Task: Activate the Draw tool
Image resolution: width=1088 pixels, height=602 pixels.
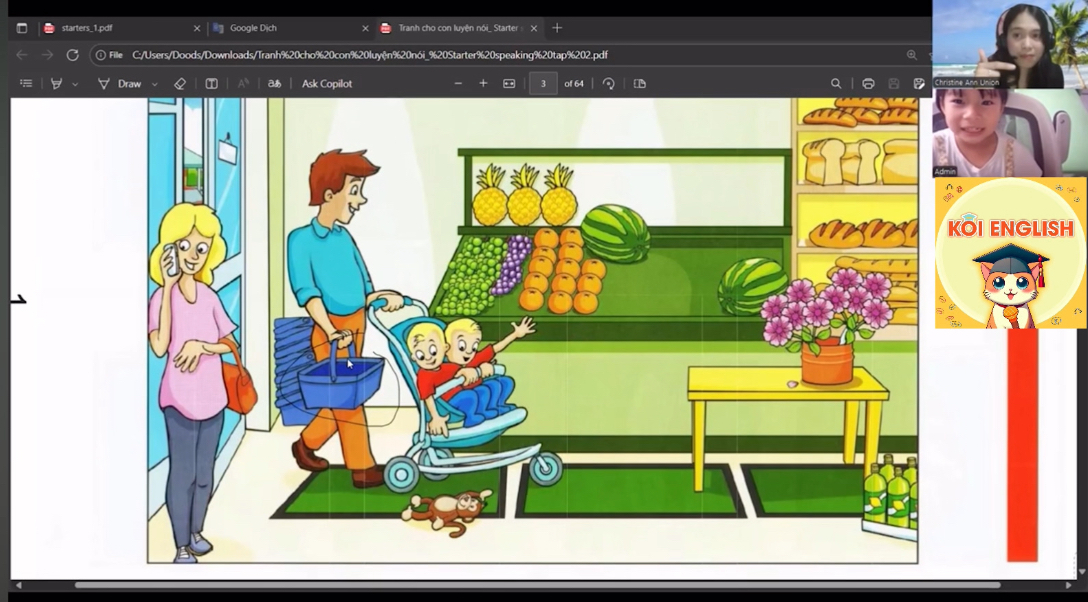Action: [120, 83]
